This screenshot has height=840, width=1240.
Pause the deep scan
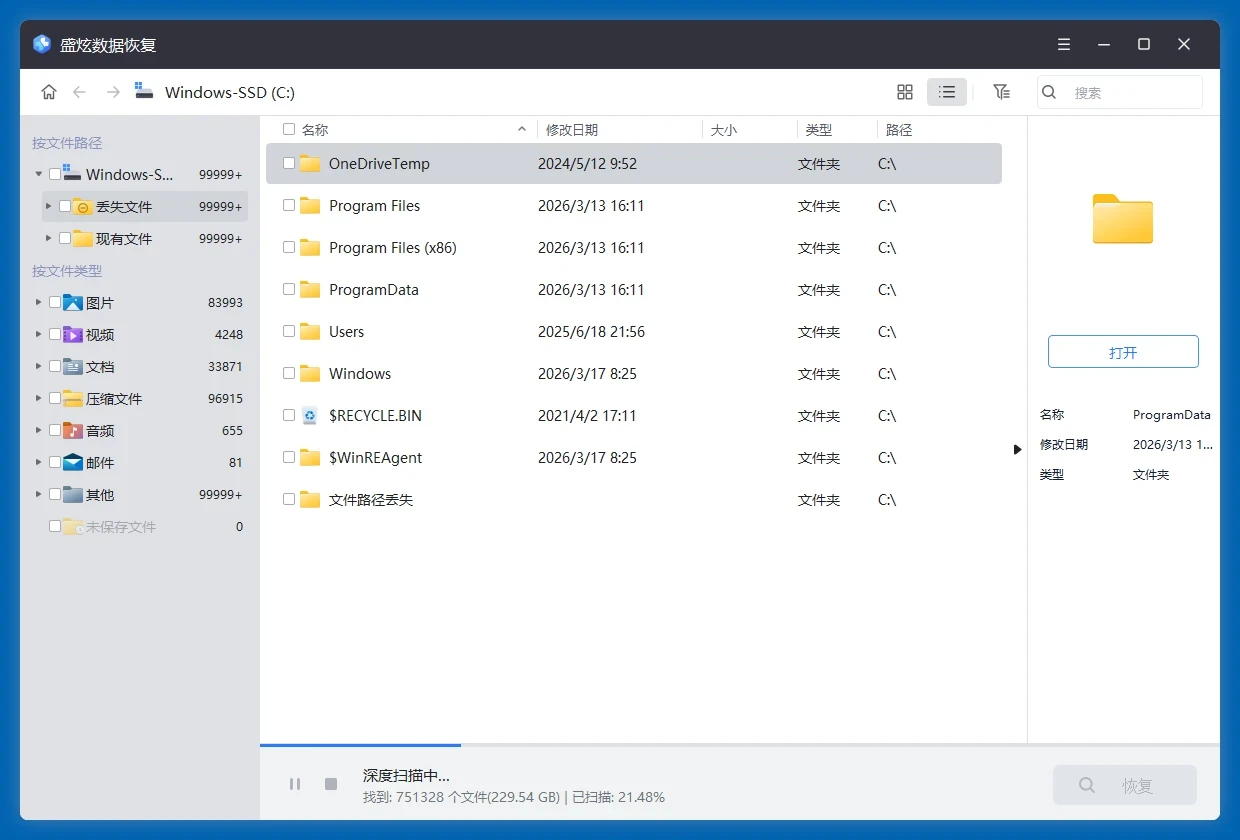pyautogui.click(x=295, y=784)
